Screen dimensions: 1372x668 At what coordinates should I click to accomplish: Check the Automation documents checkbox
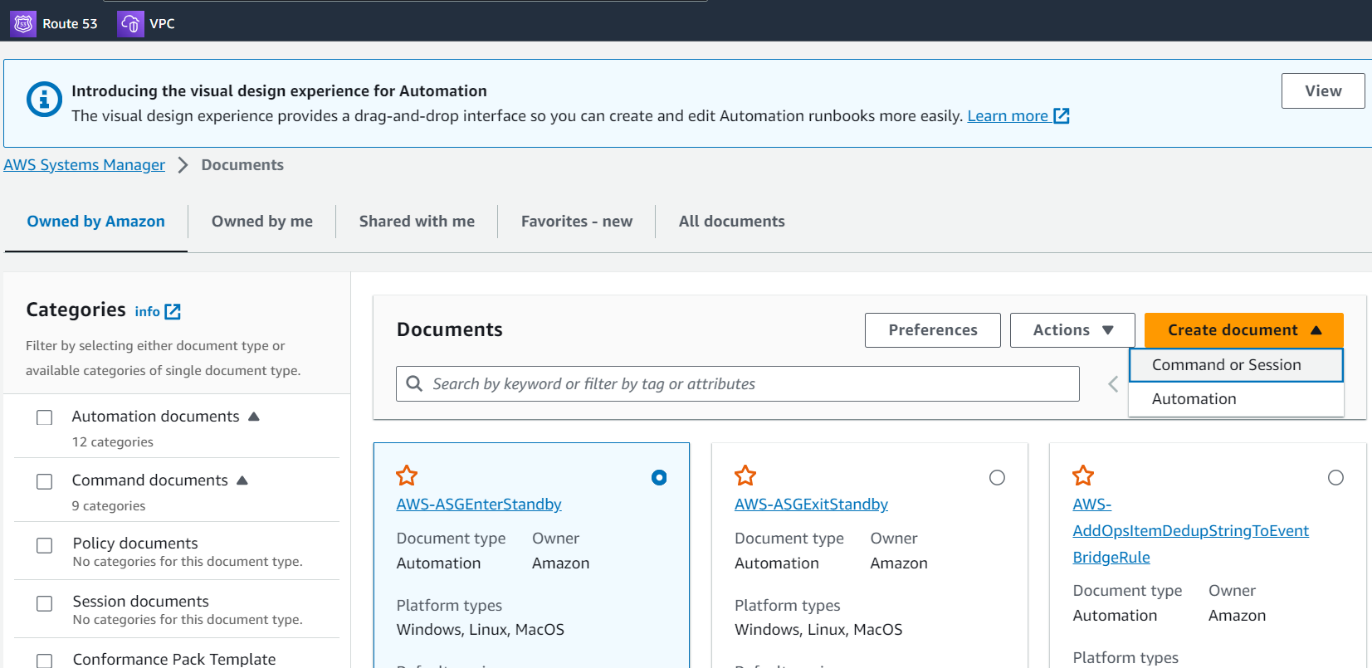(x=44, y=418)
